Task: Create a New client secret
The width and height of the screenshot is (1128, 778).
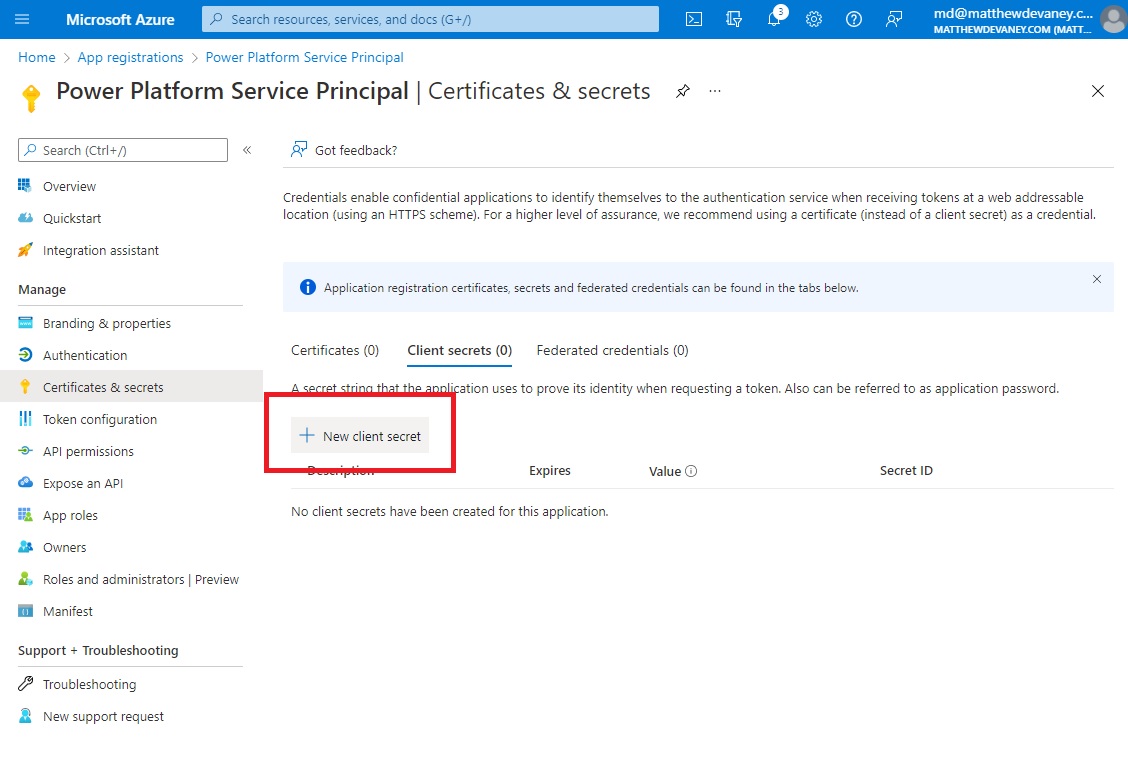Action: pyautogui.click(x=359, y=435)
